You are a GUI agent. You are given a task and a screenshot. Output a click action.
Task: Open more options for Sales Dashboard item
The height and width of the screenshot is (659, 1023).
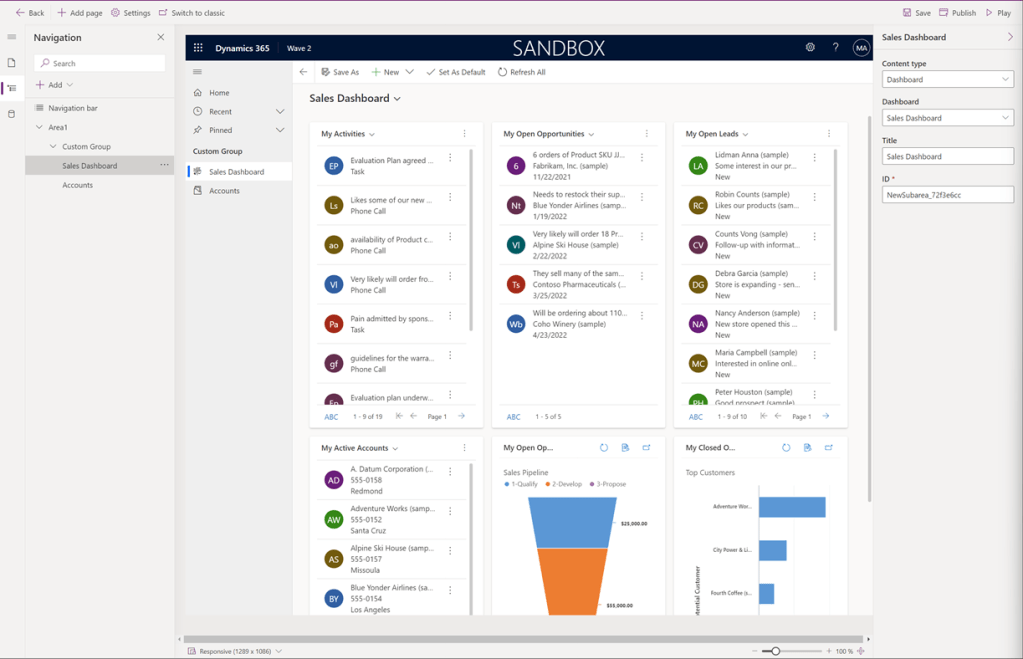(164, 166)
